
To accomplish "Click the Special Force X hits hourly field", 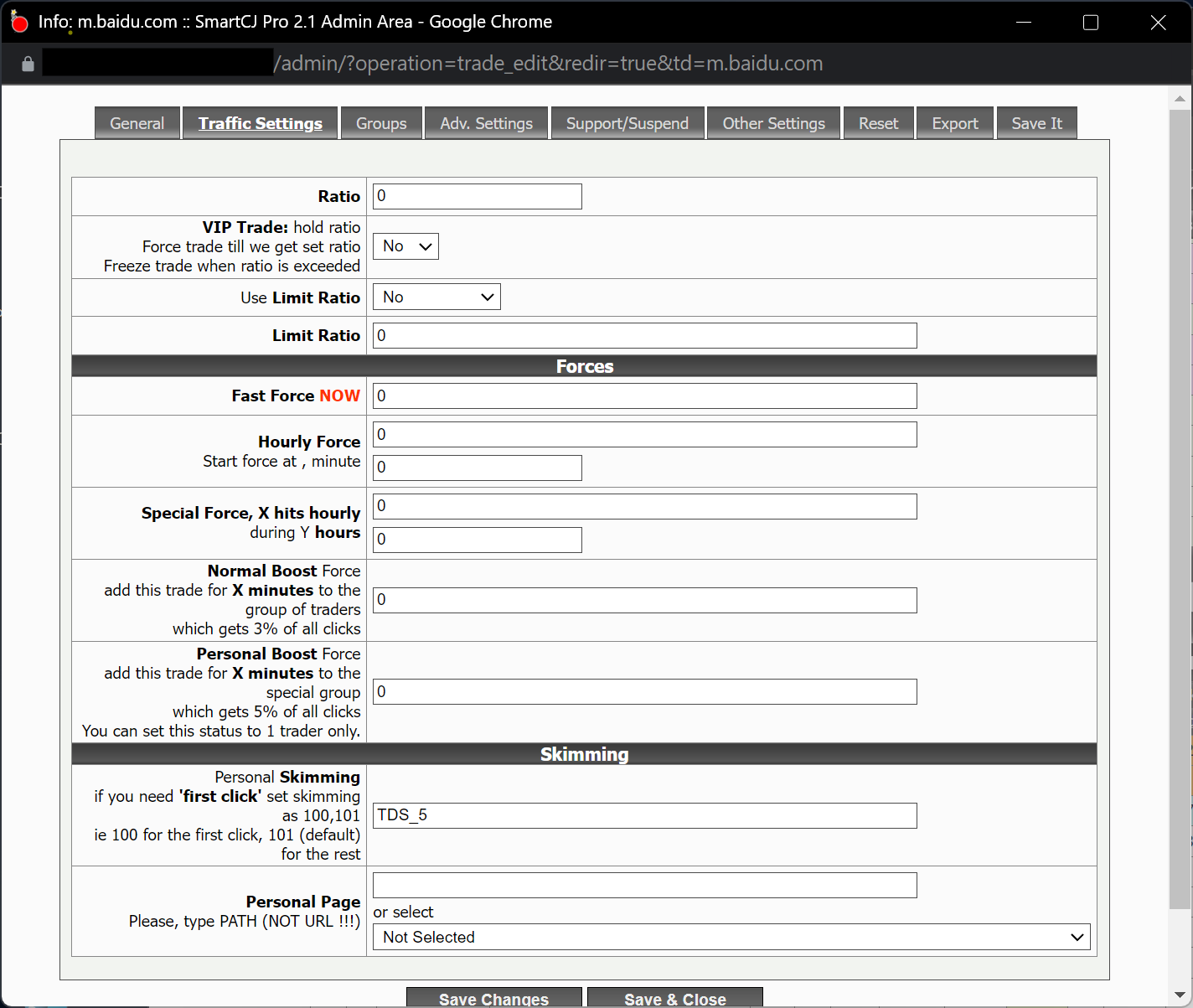I will click(645, 506).
